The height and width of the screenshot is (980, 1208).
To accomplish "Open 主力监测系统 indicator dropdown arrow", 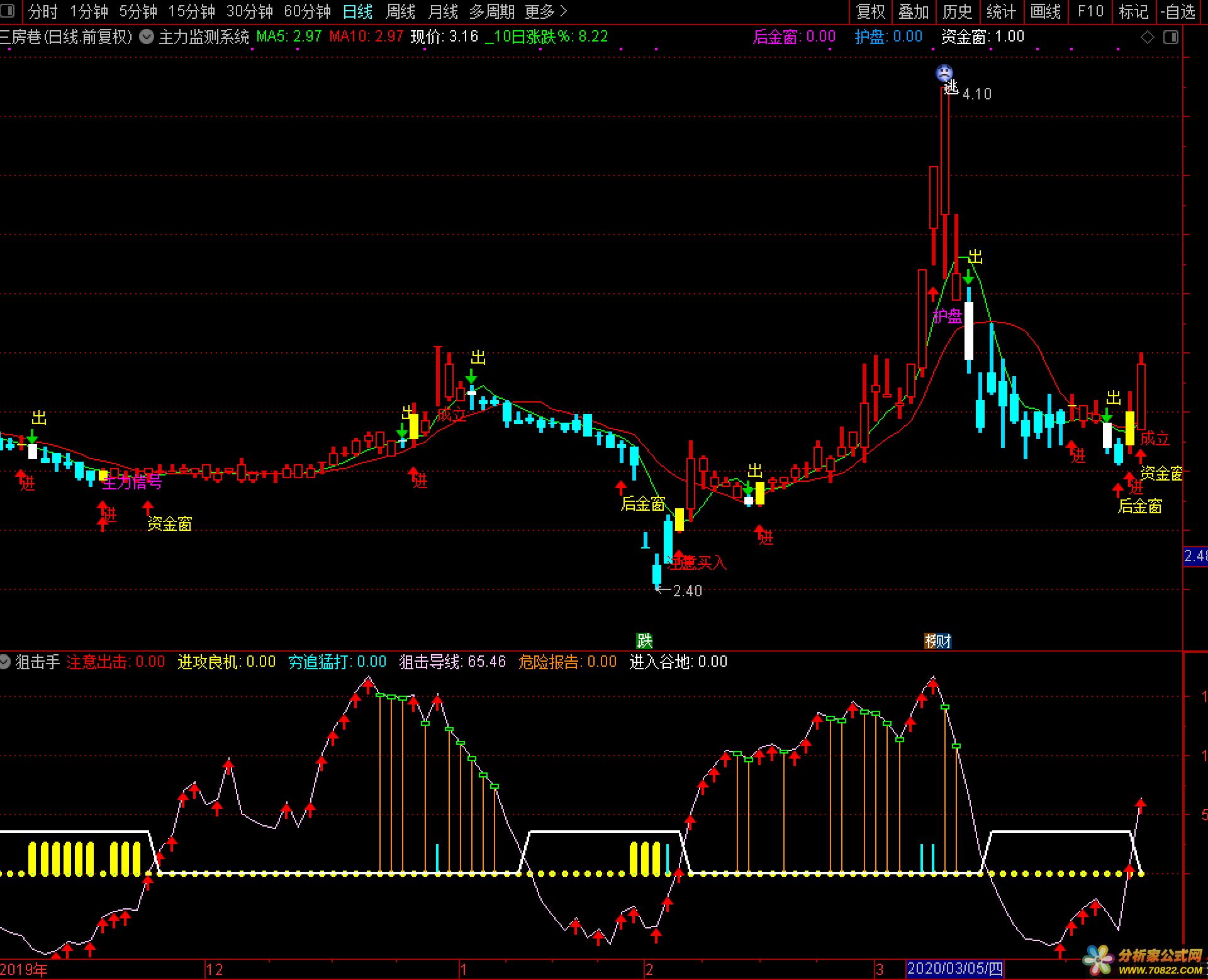I will [147, 37].
